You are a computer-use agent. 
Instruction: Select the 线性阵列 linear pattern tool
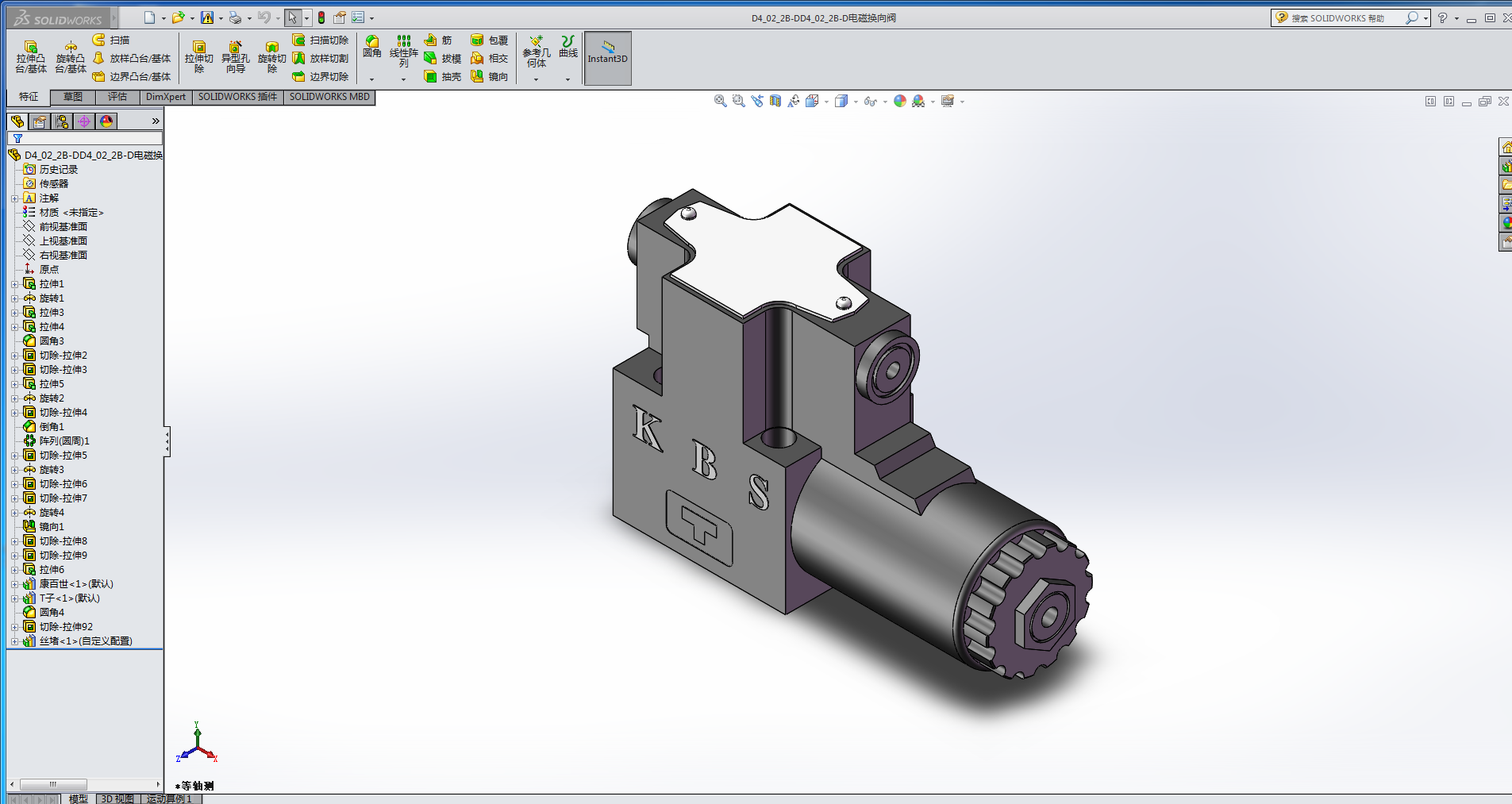click(x=403, y=52)
